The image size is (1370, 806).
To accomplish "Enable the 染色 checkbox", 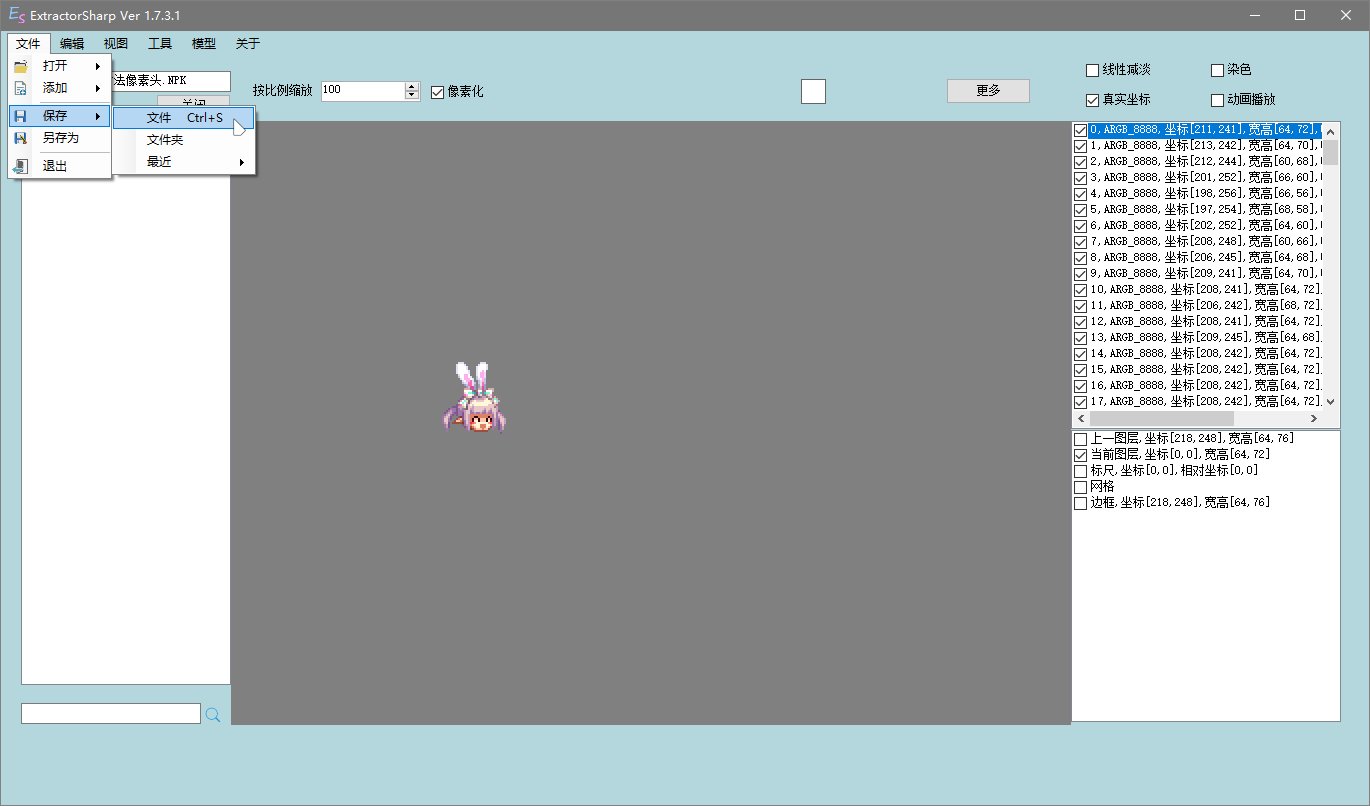I will click(x=1217, y=70).
